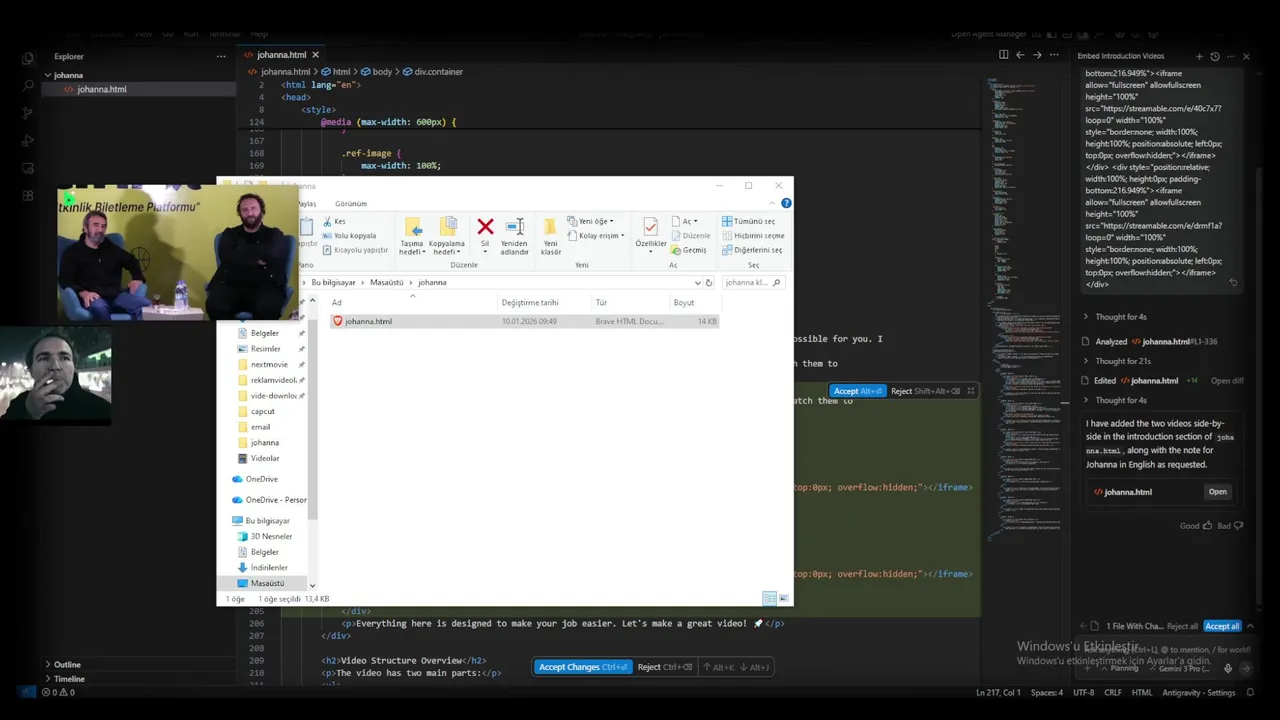Click Bu bilgisayar in address breadcrumb
Screen dimensions: 1280x720
(x=333, y=282)
